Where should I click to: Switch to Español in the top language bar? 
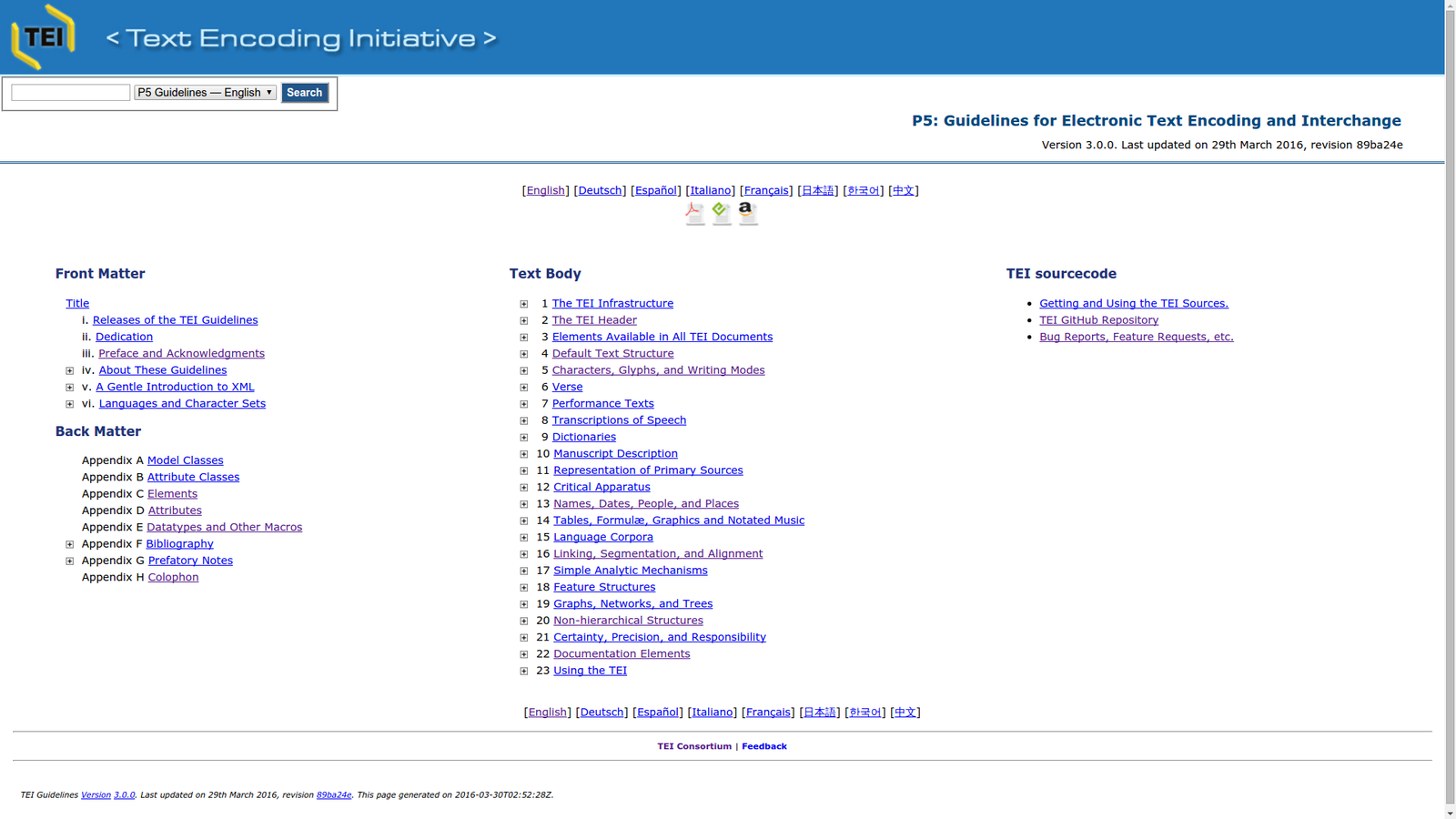pos(655,190)
